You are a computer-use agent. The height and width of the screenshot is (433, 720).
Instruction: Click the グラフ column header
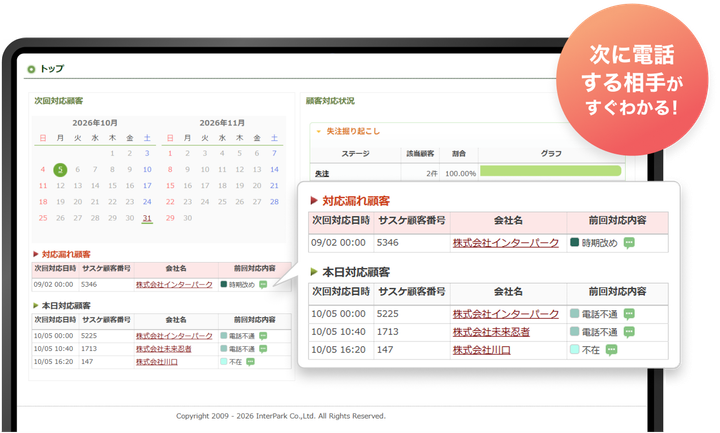pos(551,153)
